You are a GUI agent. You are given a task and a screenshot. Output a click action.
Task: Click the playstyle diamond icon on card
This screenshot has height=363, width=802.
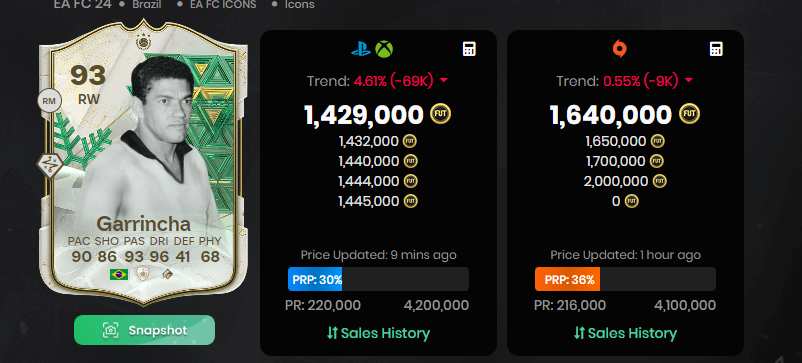click(50, 165)
